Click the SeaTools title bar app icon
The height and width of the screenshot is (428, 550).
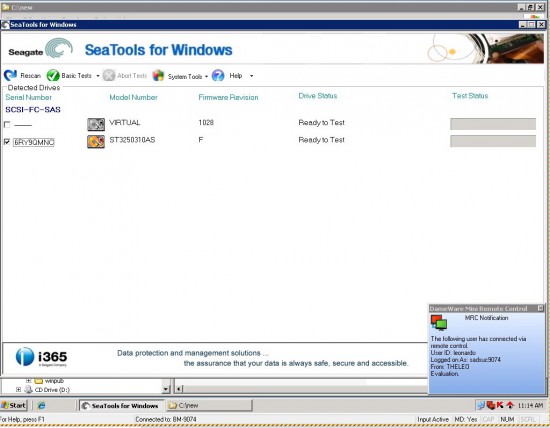pos(5,25)
